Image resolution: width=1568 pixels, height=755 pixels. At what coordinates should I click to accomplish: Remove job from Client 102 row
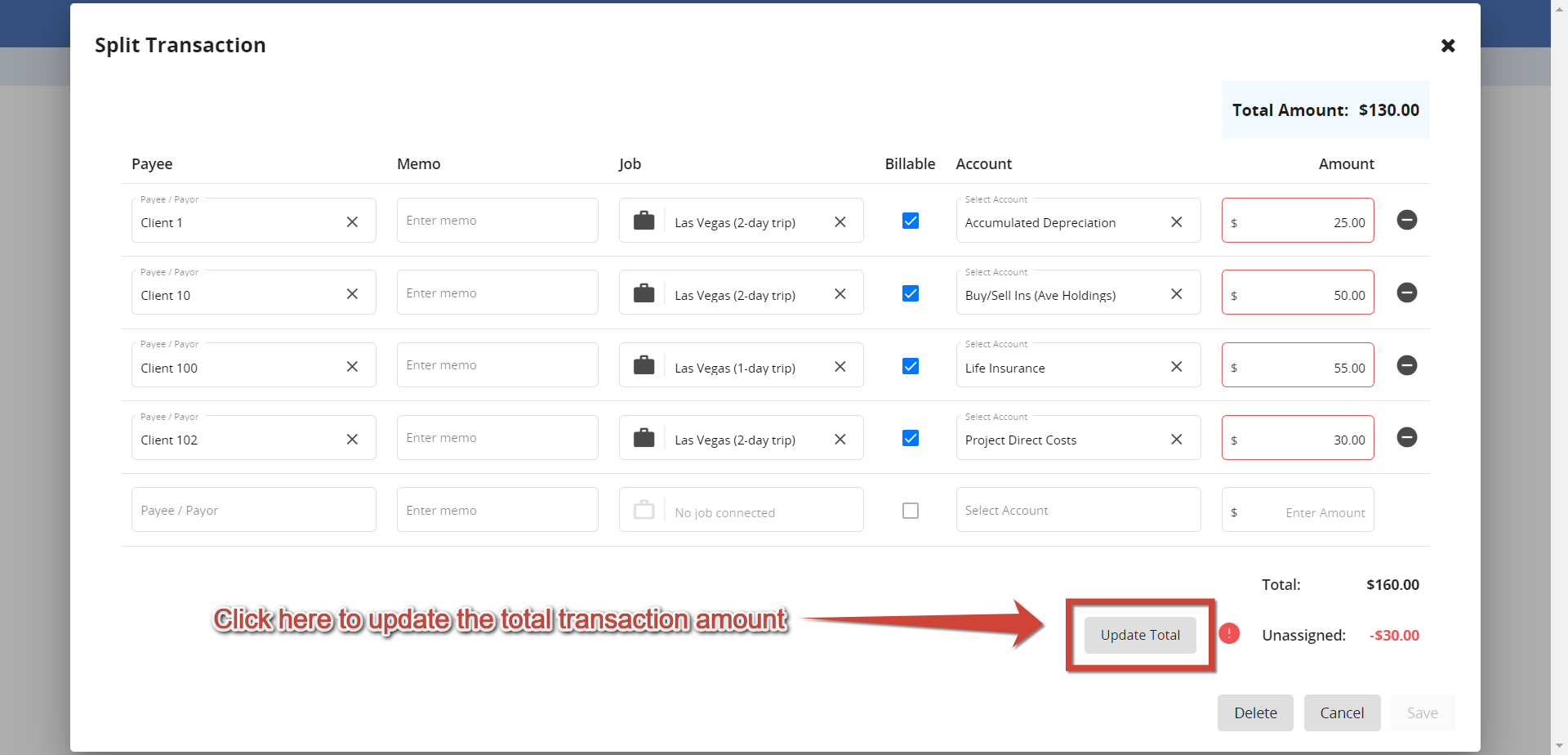coord(840,440)
